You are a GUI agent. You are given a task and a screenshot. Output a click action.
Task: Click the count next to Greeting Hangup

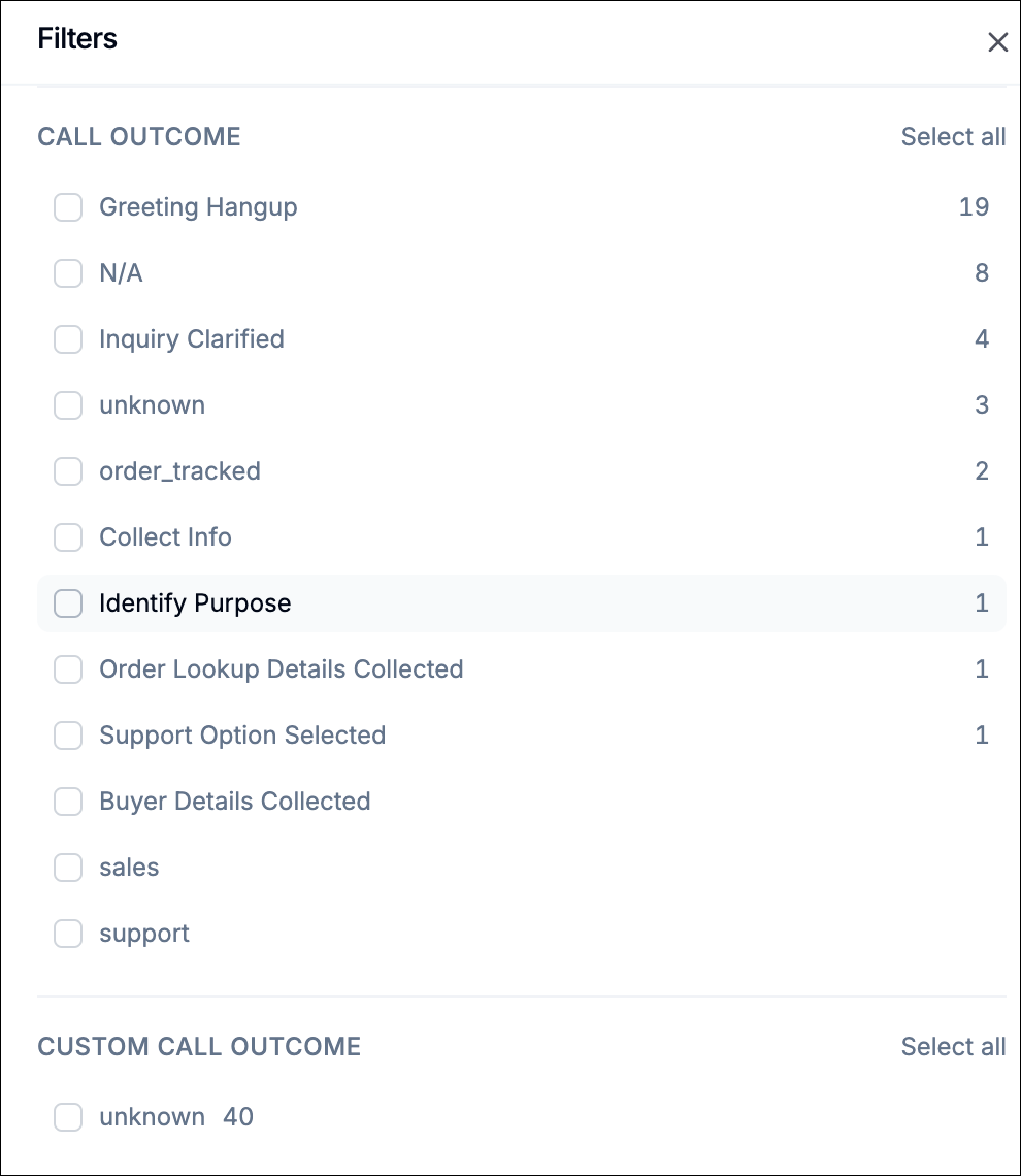pyautogui.click(x=976, y=207)
